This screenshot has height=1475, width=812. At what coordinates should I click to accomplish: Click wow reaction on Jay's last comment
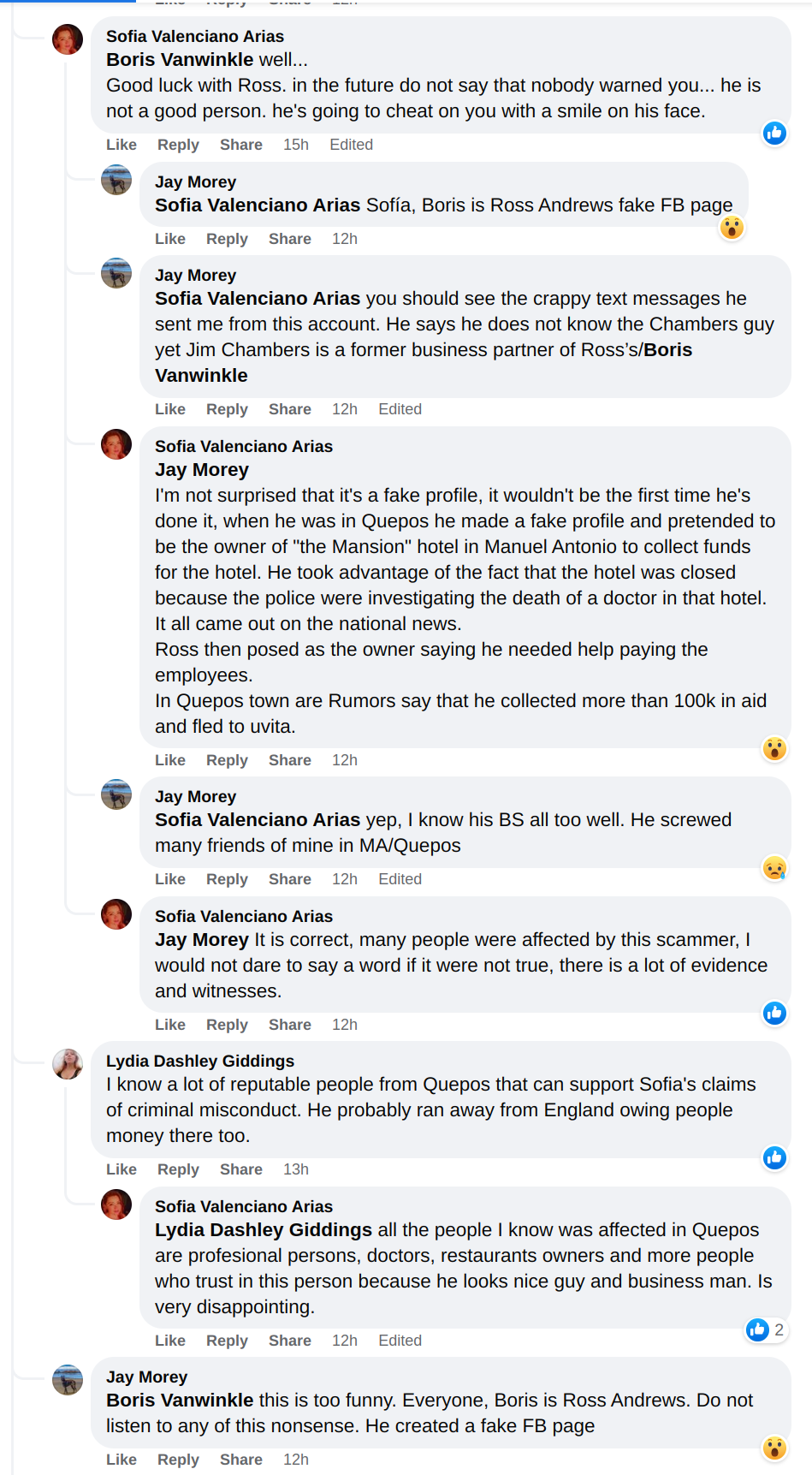pyautogui.click(x=774, y=1448)
